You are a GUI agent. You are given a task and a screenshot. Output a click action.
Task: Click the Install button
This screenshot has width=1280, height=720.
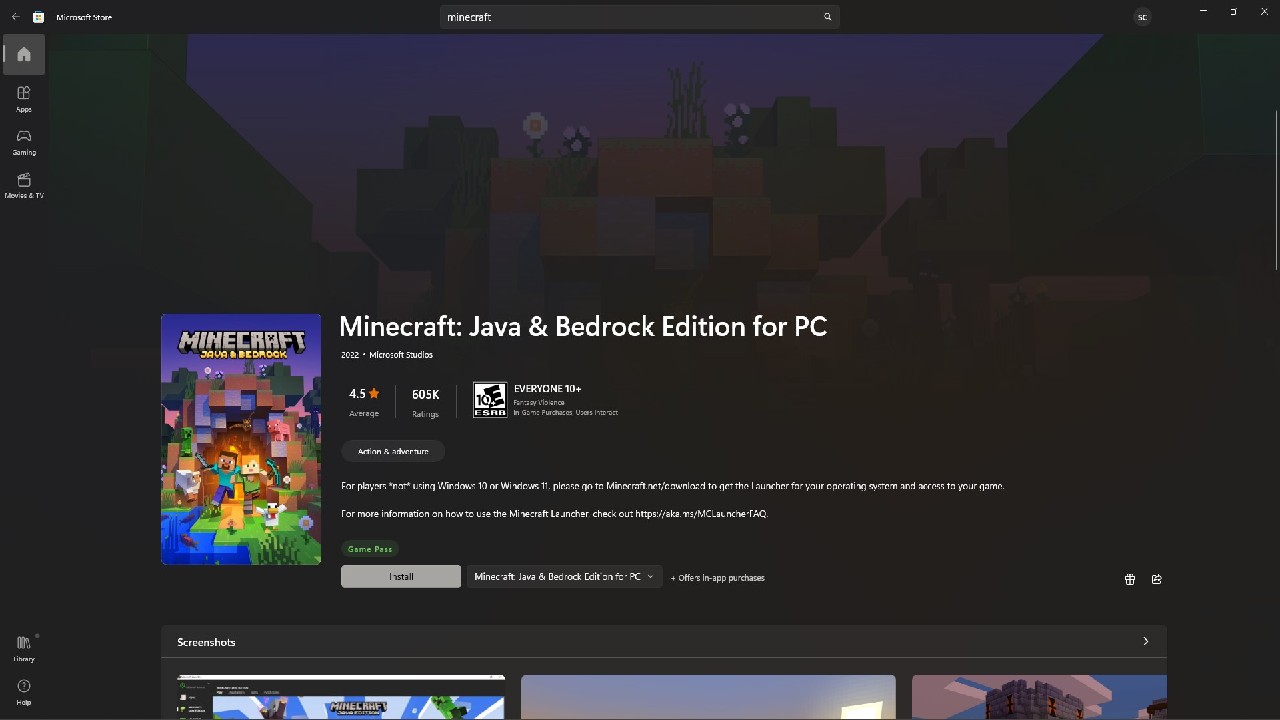pyautogui.click(x=400, y=576)
